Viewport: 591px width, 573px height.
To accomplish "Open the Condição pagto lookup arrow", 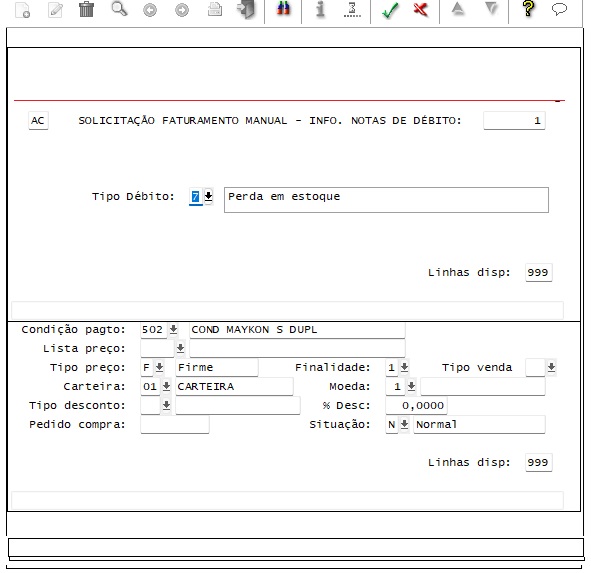I will tap(173, 329).
